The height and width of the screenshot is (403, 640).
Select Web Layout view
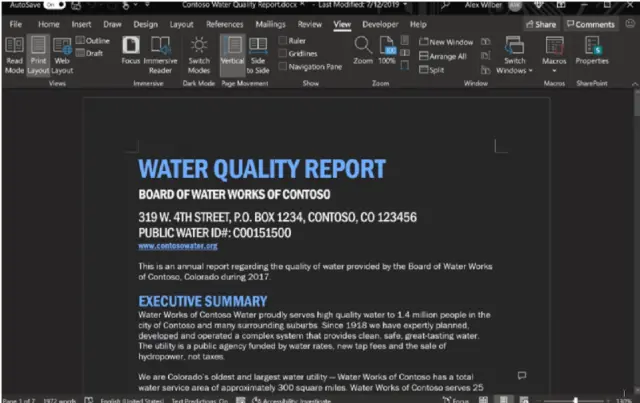[x=62, y=54]
